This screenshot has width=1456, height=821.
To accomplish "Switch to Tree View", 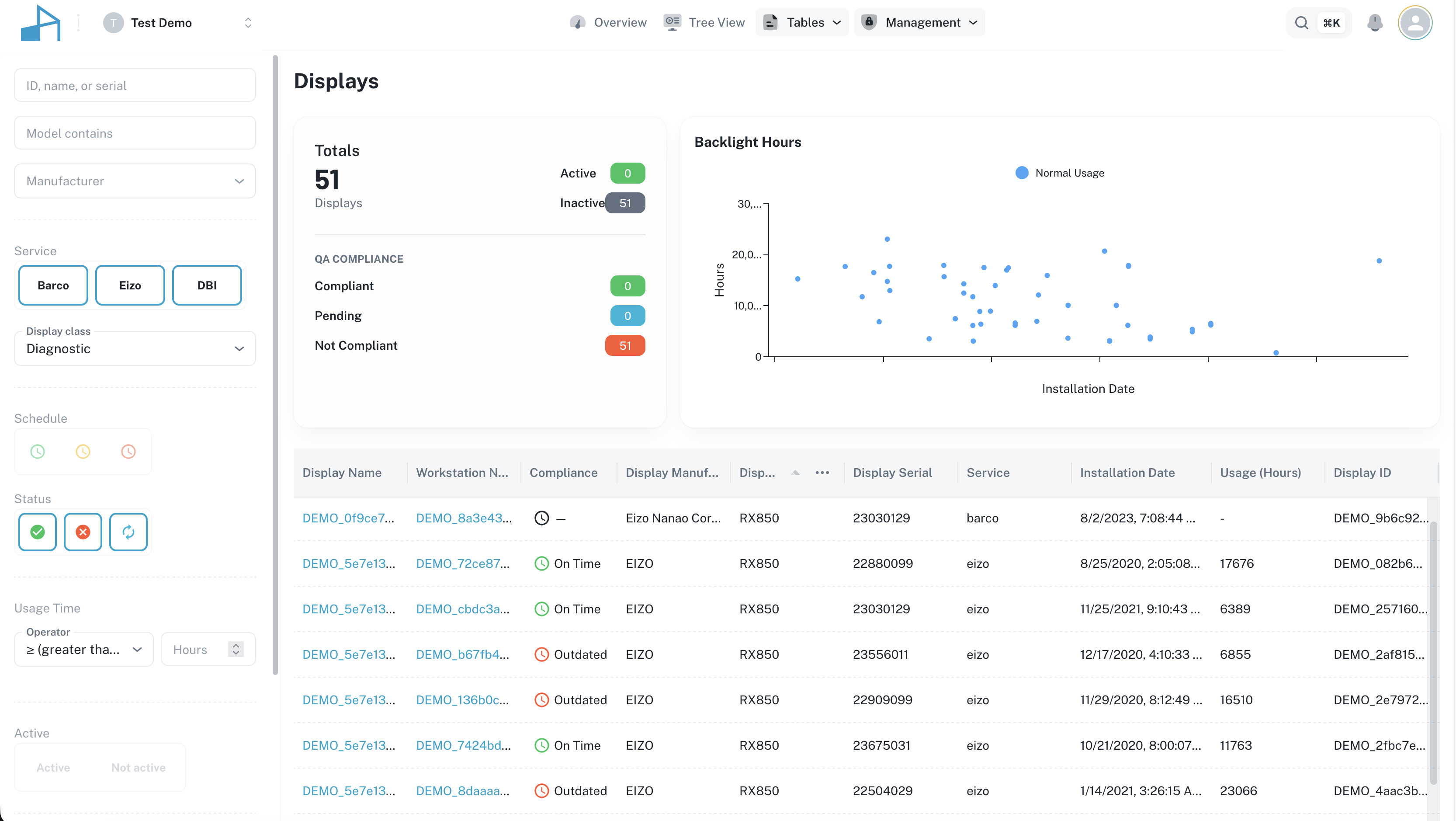I will tap(704, 23).
